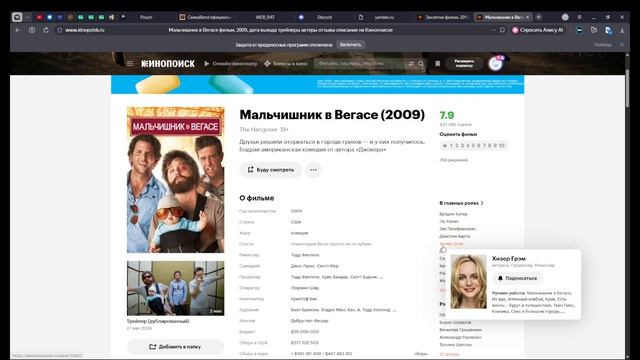This screenshot has width=640, height=360.
Task: Click the pinned YouTube tab icon
Action: click(x=39, y=17)
